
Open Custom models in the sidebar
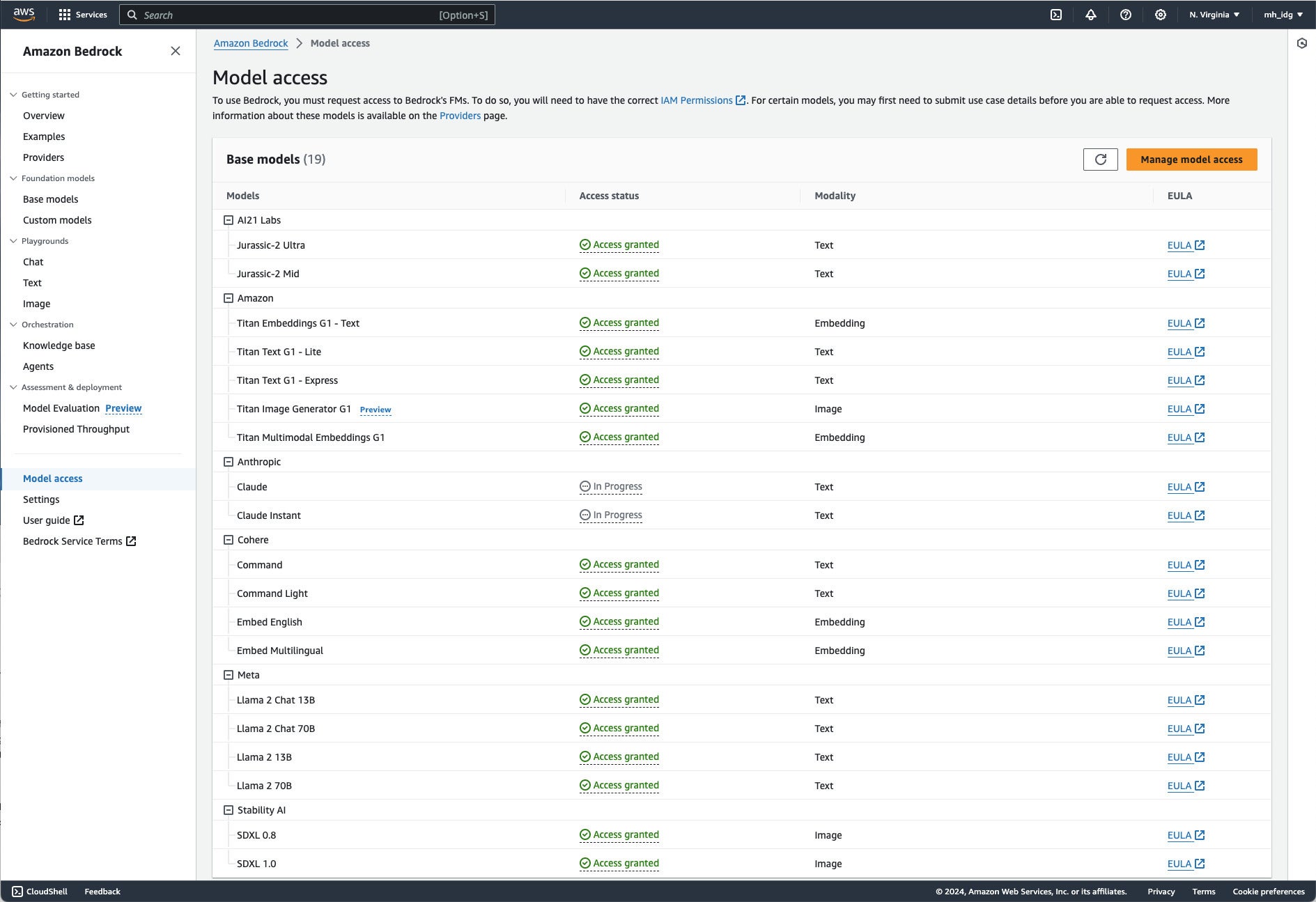57,220
